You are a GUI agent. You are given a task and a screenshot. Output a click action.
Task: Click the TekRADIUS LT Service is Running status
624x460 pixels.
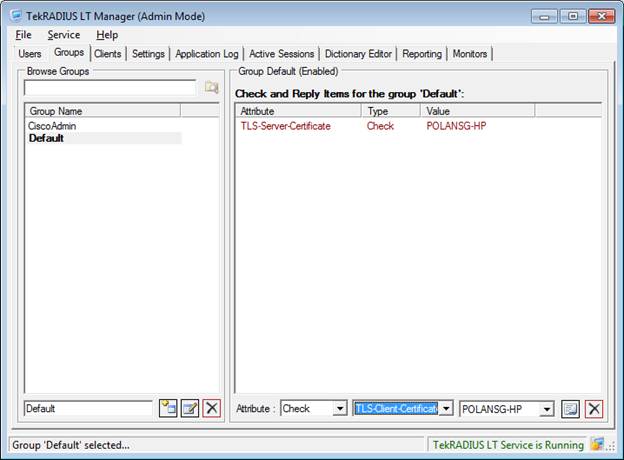click(508, 445)
